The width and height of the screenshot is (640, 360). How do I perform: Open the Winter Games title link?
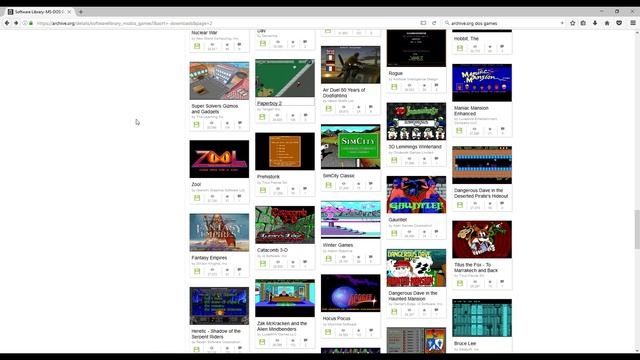(338, 245)
